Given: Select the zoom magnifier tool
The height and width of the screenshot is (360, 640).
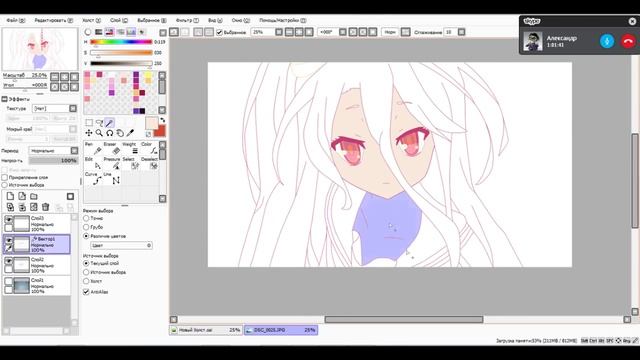Looking at the screenshot, I should [99, 133].
